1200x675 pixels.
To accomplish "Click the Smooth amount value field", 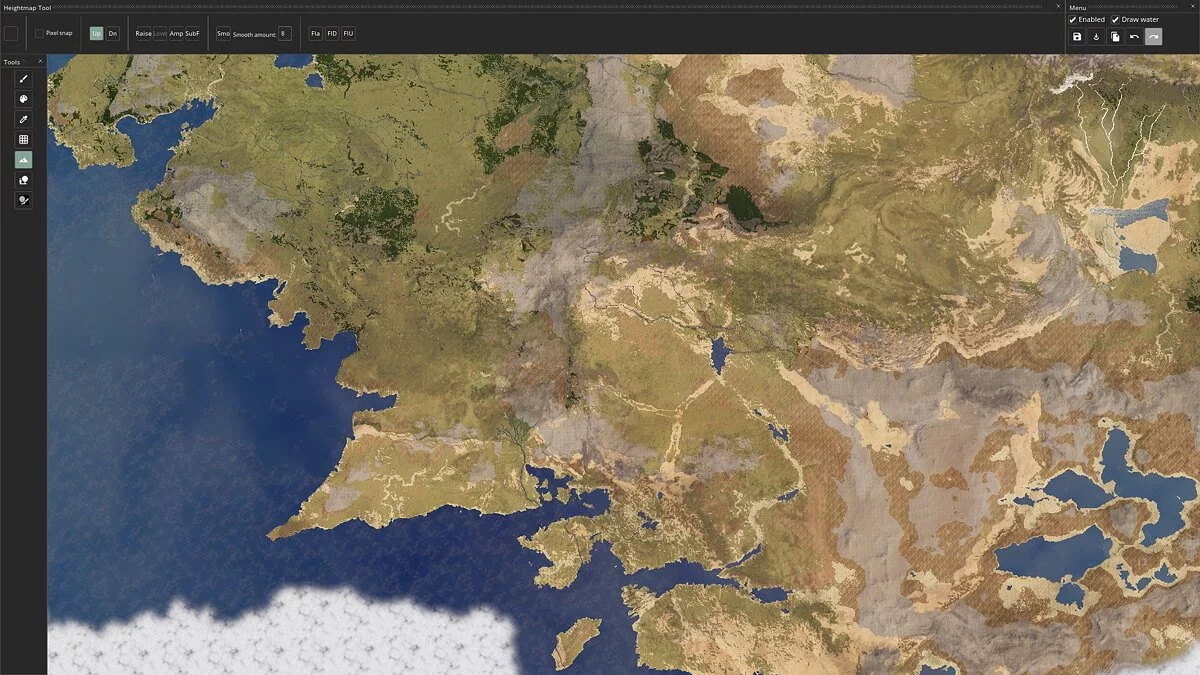I will 285,33.
